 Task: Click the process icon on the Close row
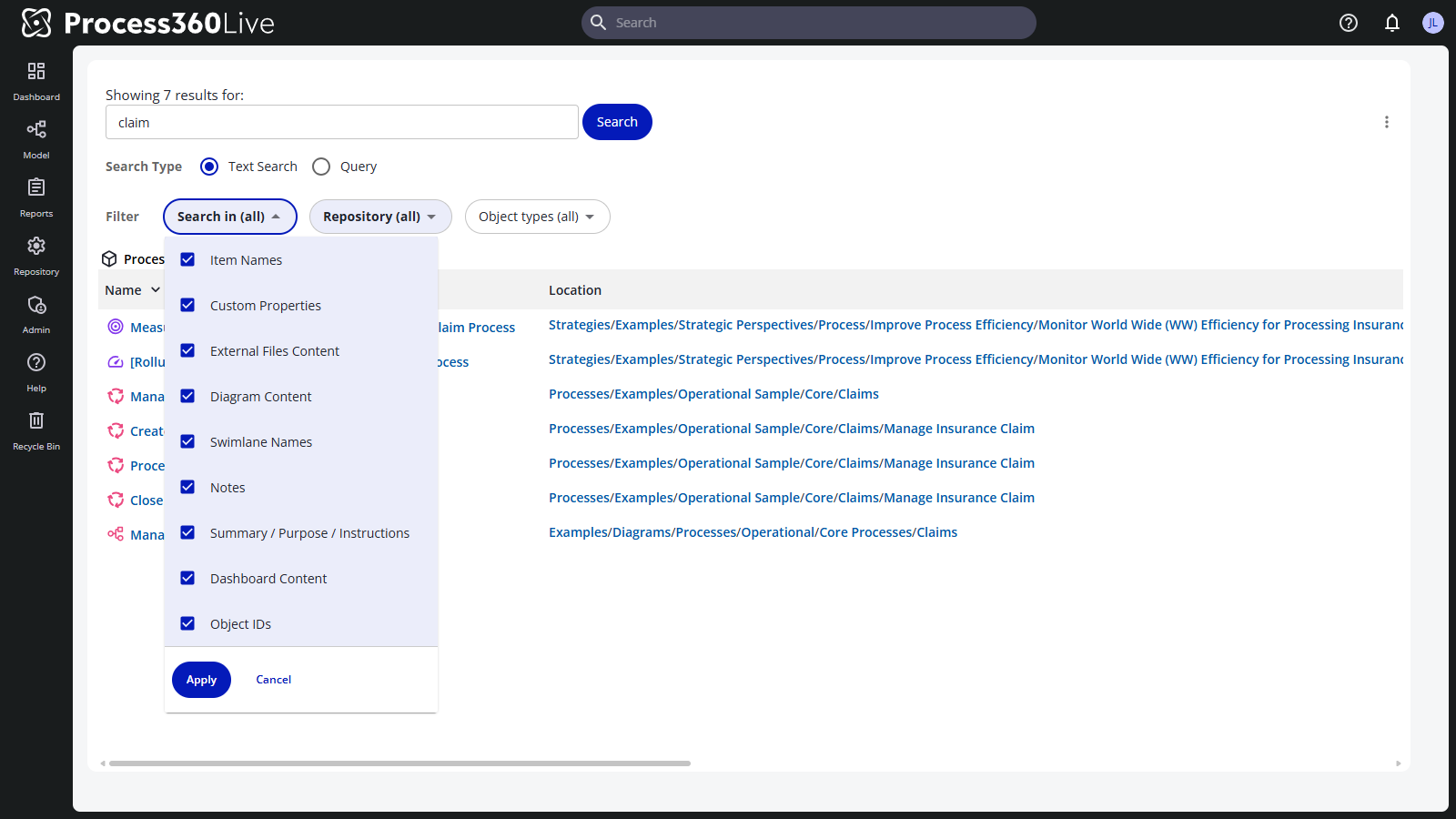(116, 500)
